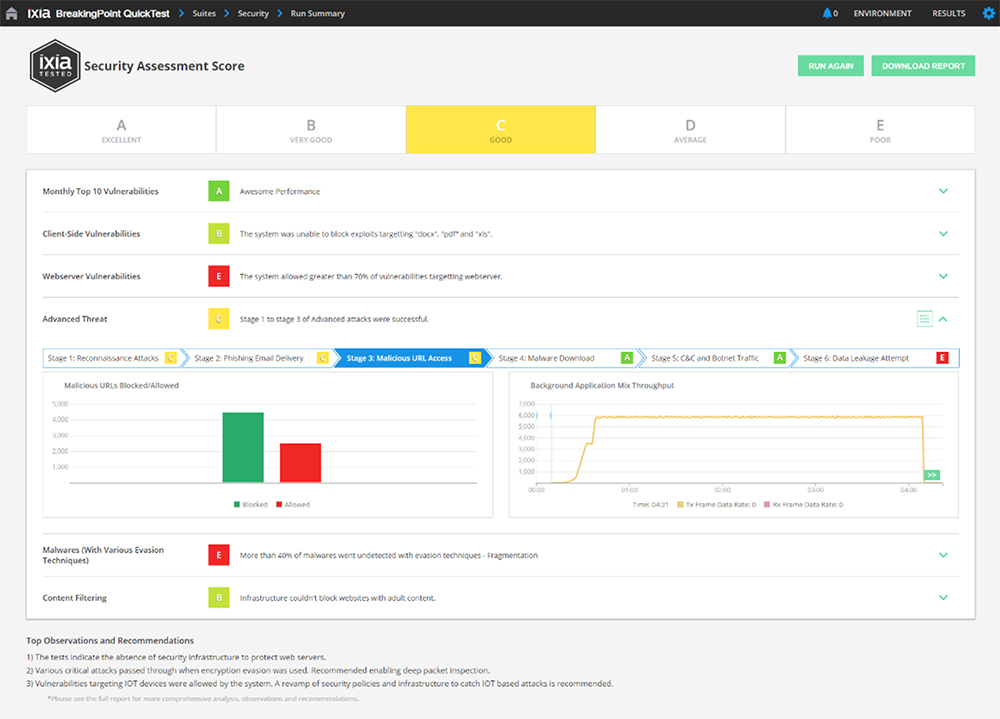Click the red Allowed bar
Viewport: 1000px width, 719px height.
300,463
